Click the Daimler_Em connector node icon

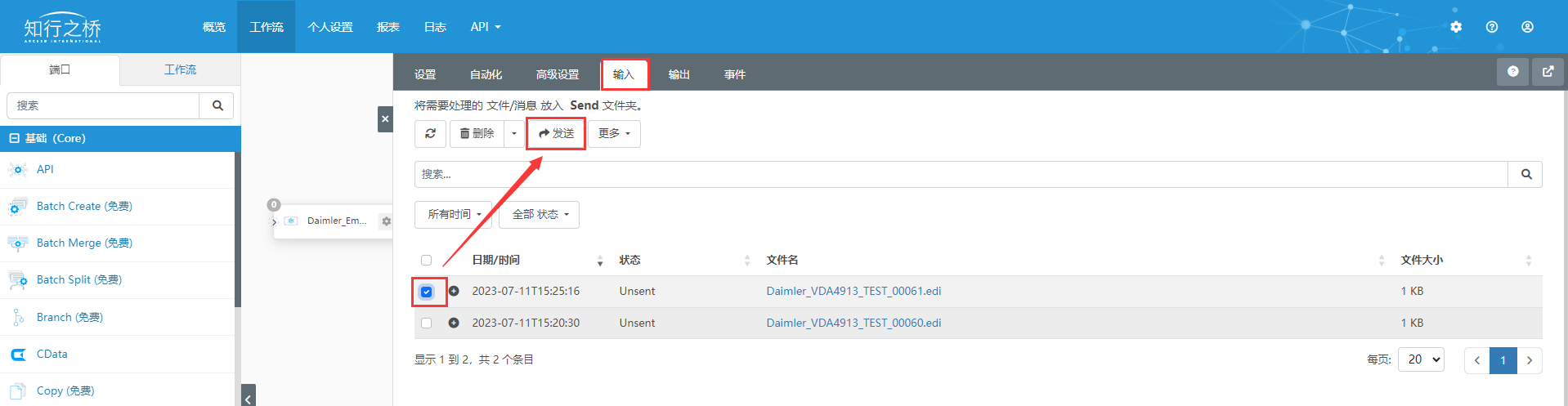pyautogui.click(x=291, y=221)
